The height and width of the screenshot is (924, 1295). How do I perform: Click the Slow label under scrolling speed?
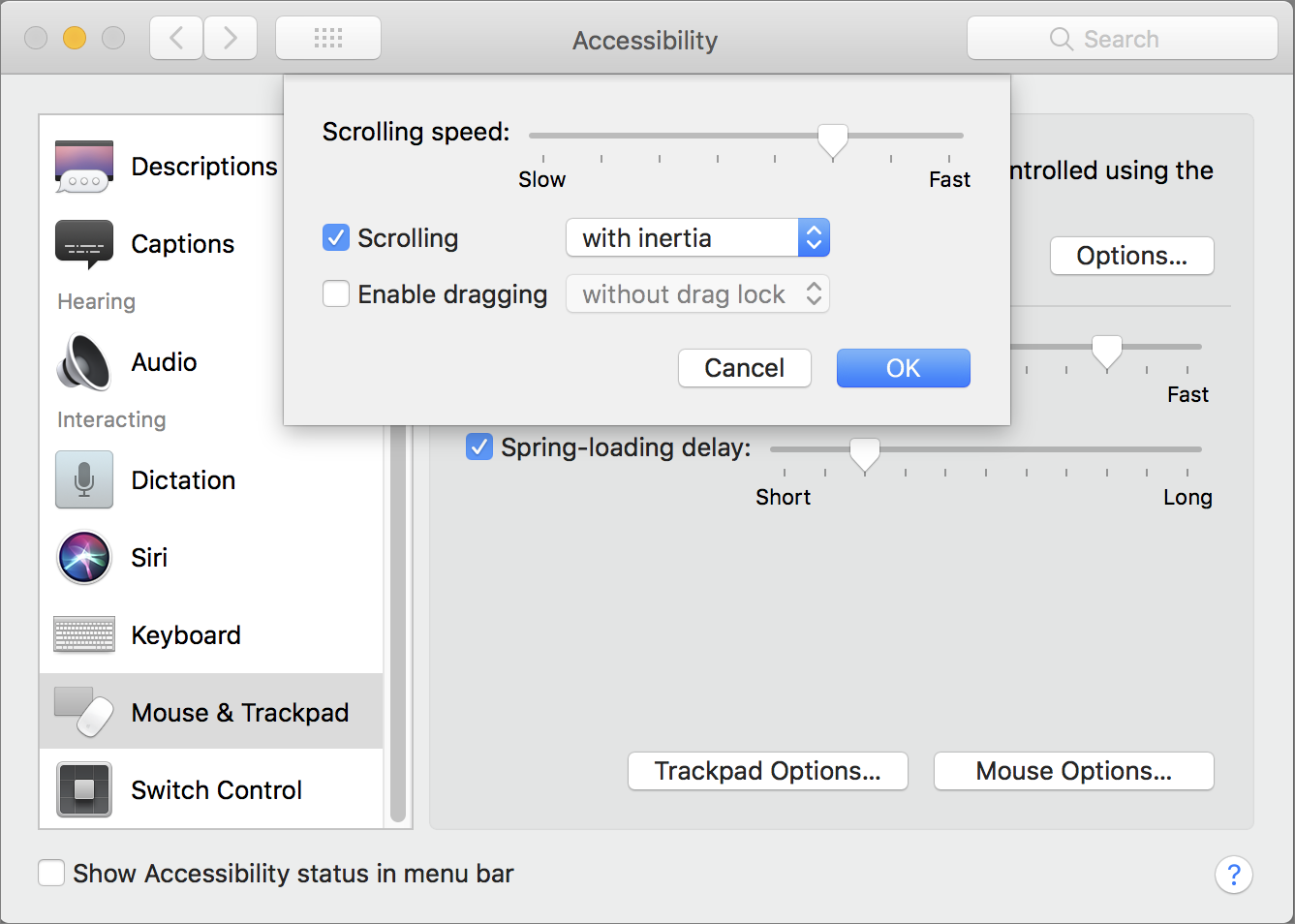click(x=542, y=179)
